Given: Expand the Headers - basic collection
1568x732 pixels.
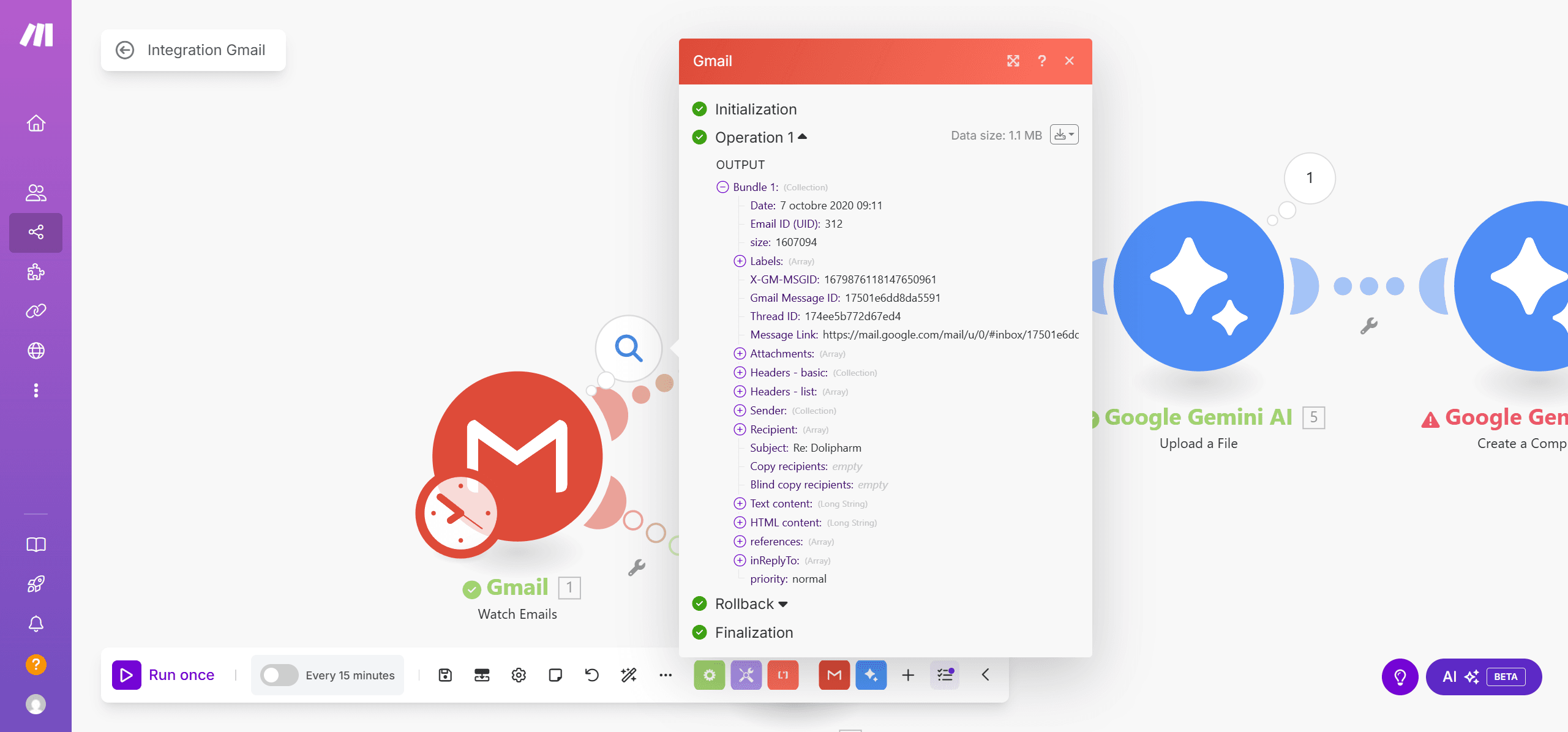Looking at the screenshot, I should [x=740, y=373].
